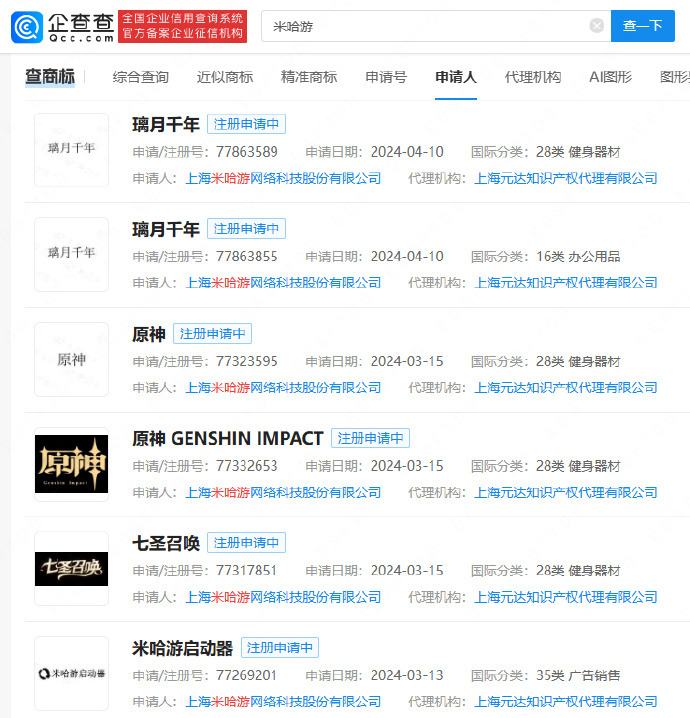Click the Qcc.com logo icon
690x718 pixels.
[26, 26]
